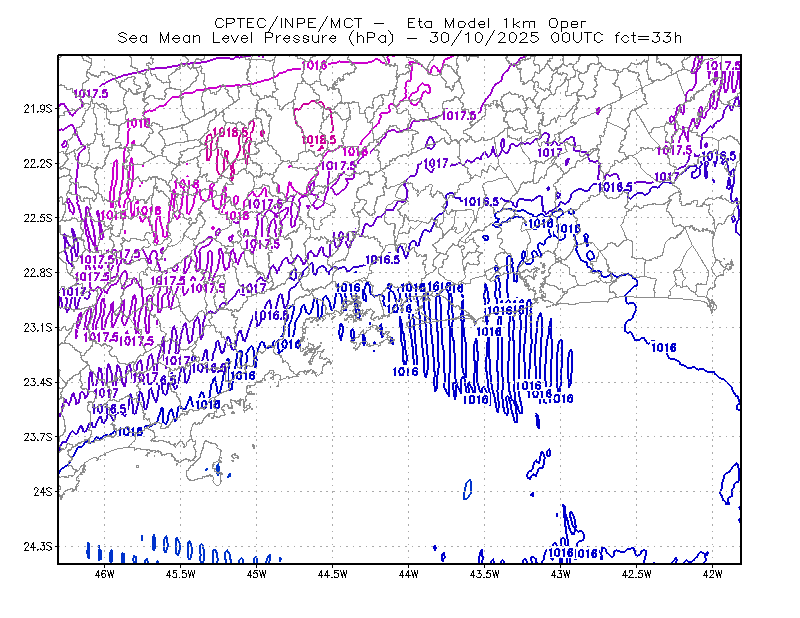
Task: Click the 21.9S latitude axis label
Action: coord(38,108)
